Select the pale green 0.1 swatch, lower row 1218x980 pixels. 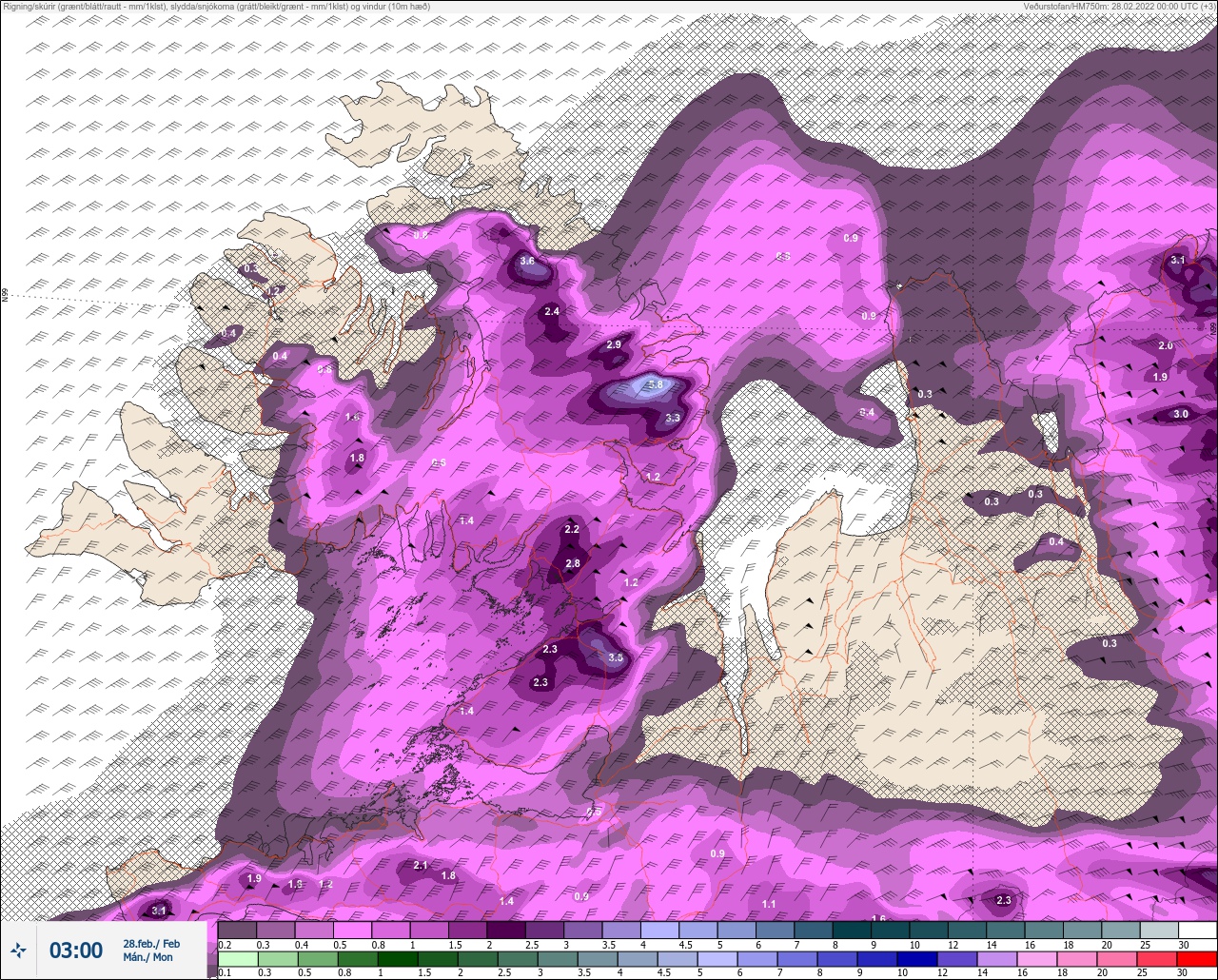238,959
